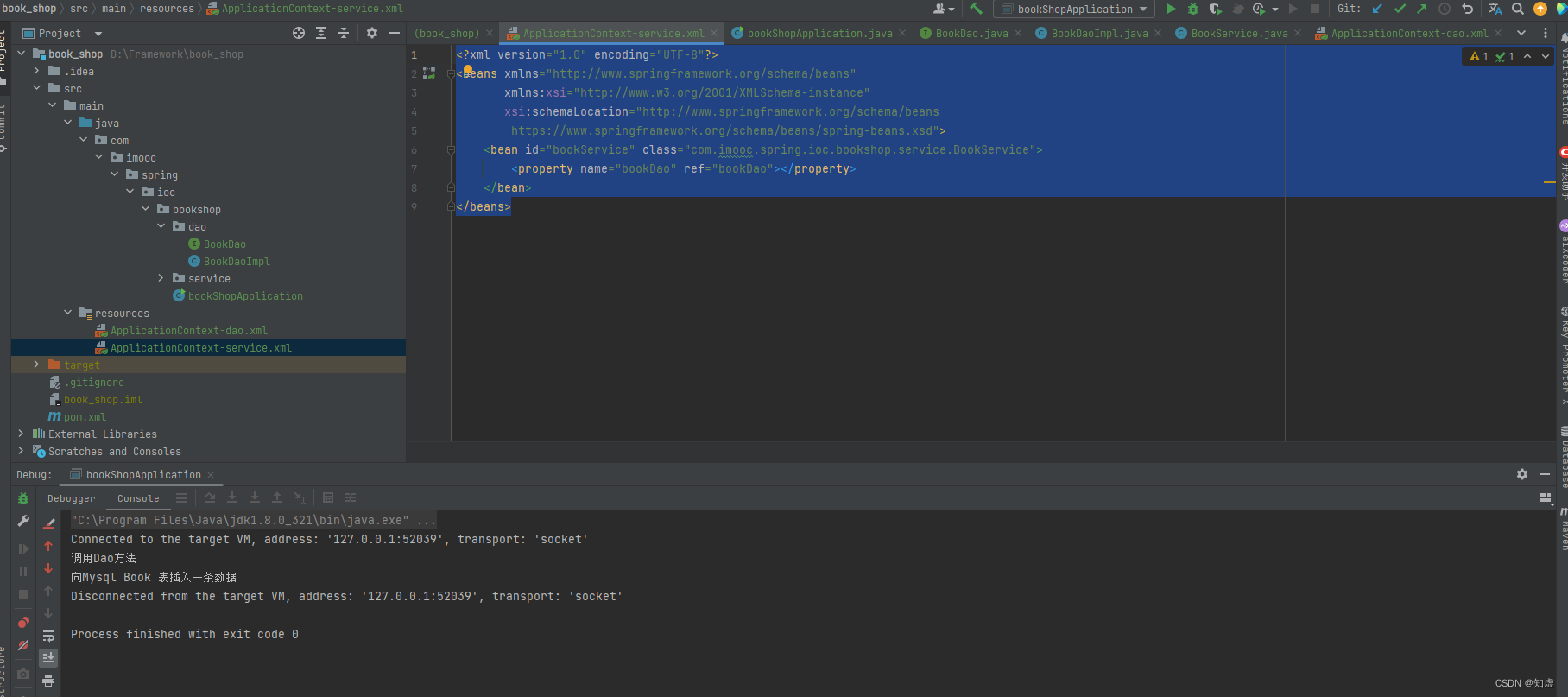The image size is (1568, 697).
Task: Close bookShopApplication debug session tab
Action: [x=210, y=475]
